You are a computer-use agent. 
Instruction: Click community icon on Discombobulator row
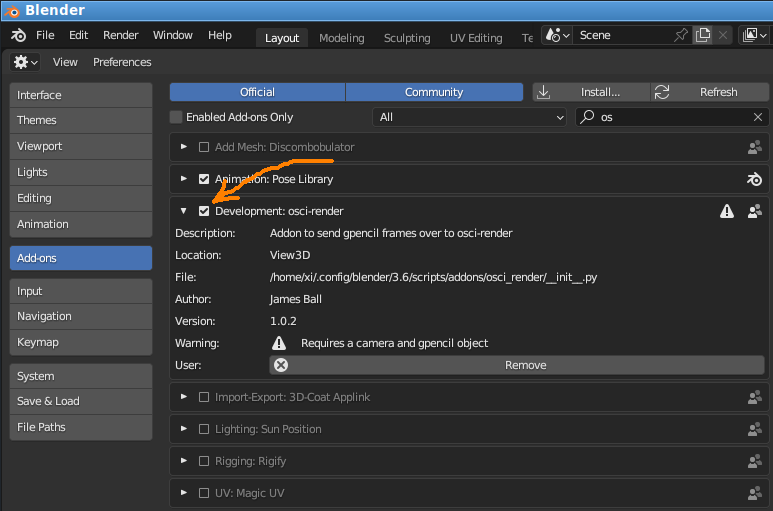[x=754, y=147]
